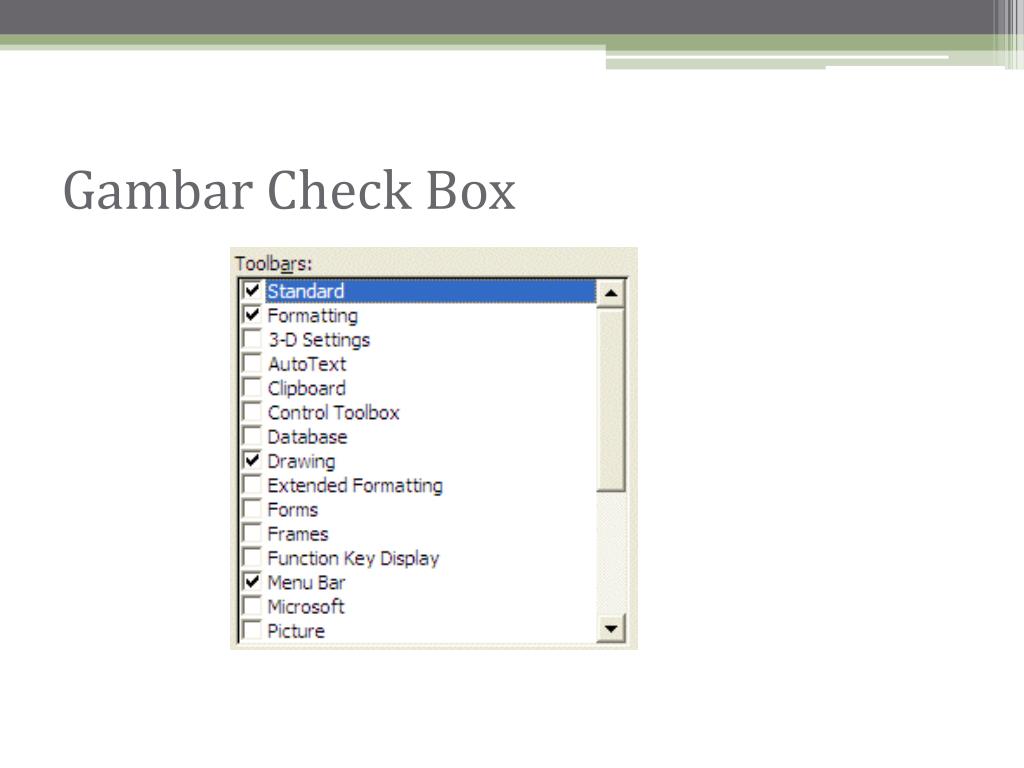
Task: Click the Gambar Check Box slide title
Action: [289, 191]
